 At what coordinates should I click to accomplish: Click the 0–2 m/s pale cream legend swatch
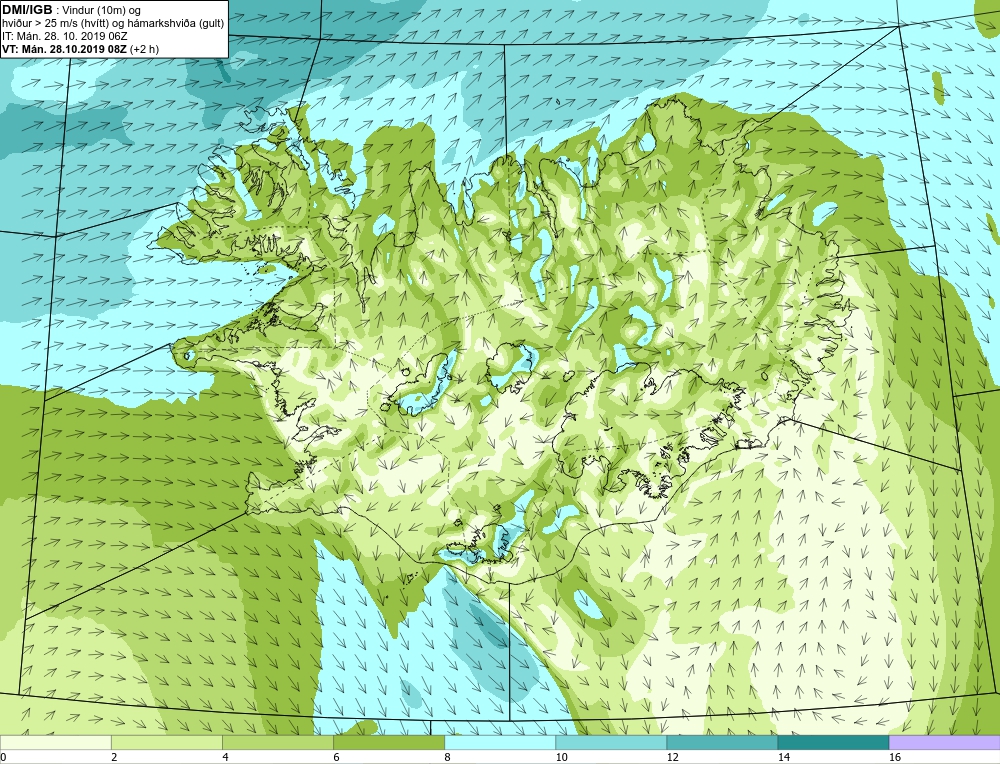pyautogui.click(x=55, y=742)
